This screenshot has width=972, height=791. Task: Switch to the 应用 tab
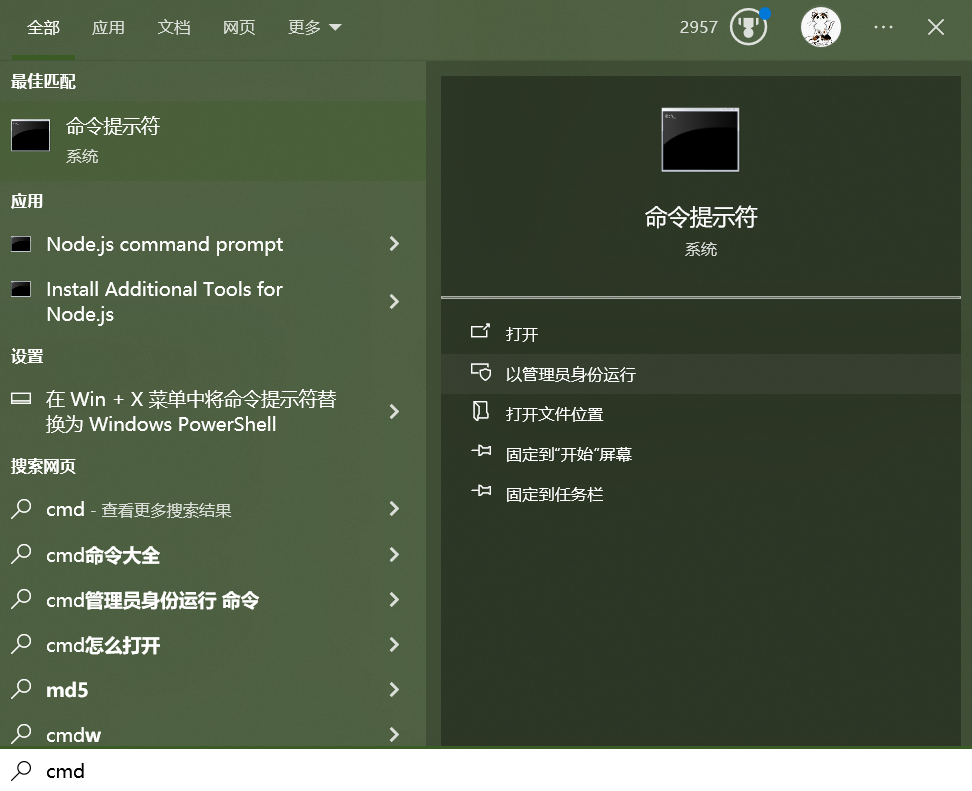click(108, 28)
